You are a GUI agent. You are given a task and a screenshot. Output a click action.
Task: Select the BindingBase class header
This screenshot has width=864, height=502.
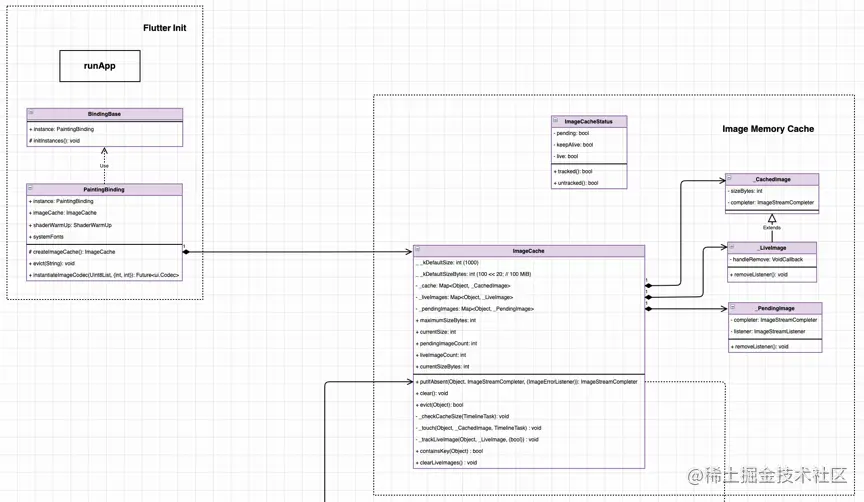click(x=105, y=114)
